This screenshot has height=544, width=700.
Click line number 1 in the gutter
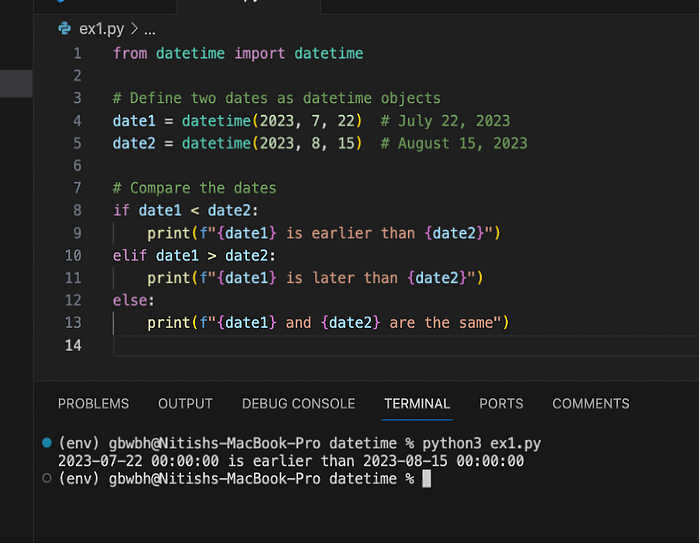(x=78, y=54)
